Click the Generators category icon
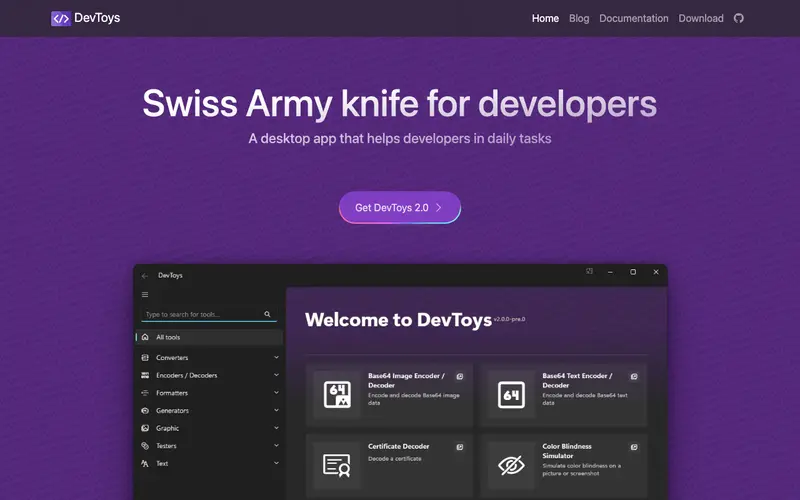 145,410
